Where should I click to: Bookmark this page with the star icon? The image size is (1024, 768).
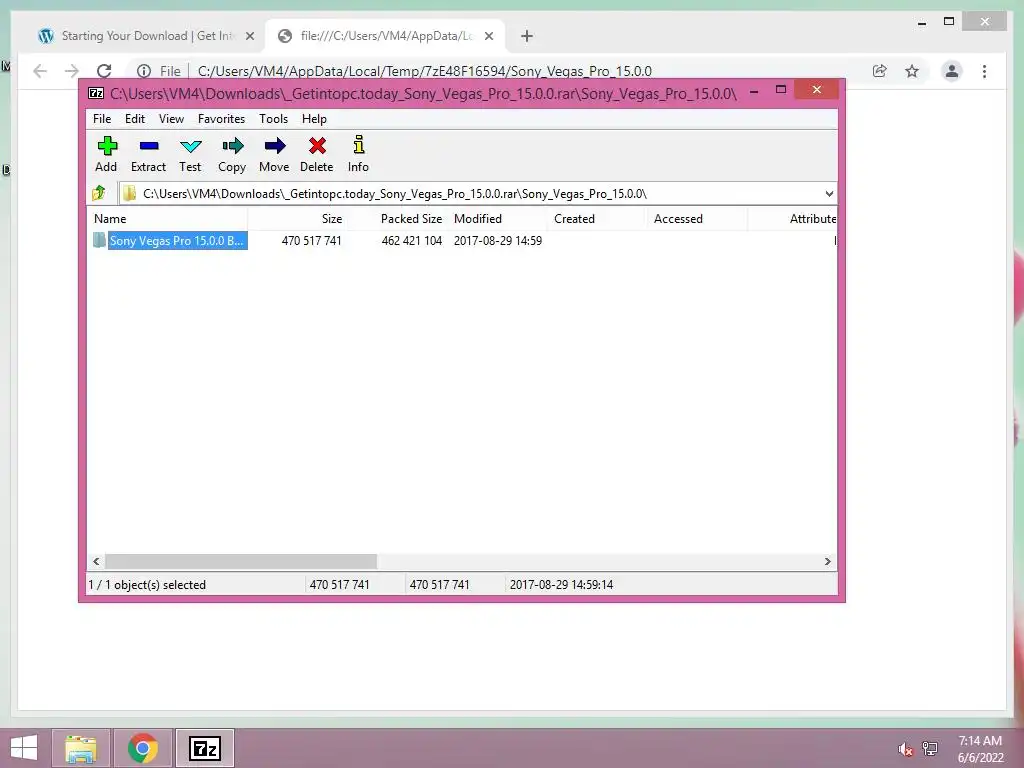coord(912,71)
